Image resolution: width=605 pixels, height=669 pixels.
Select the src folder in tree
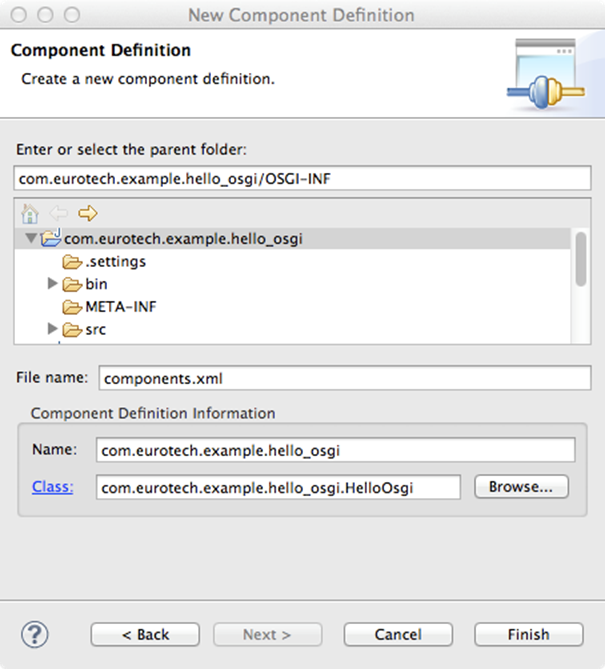96,330
